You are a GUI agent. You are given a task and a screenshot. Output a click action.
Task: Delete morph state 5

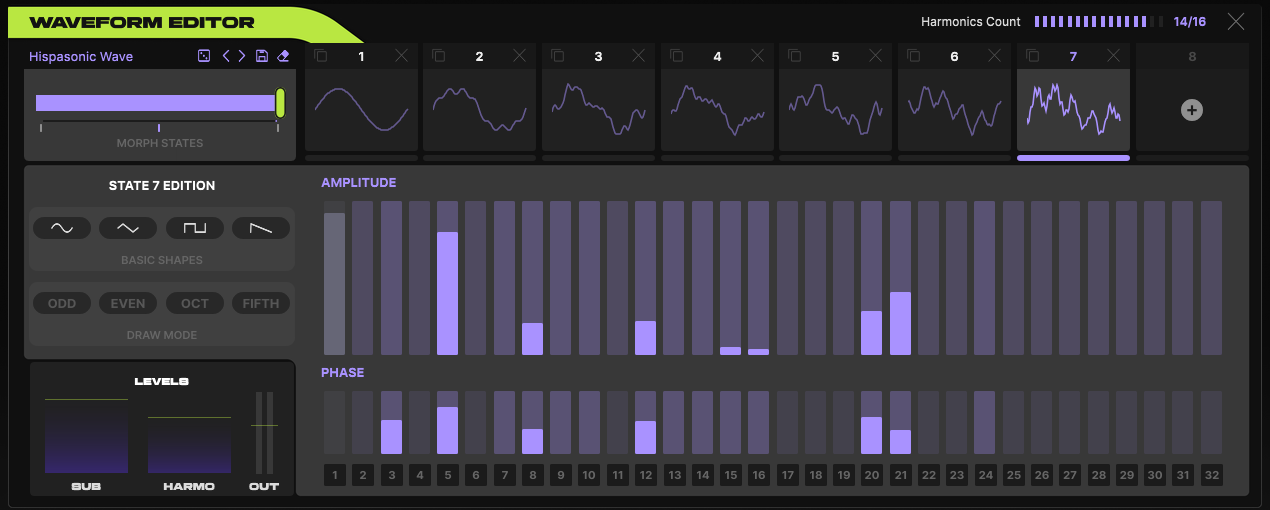(x=876, y=56)
